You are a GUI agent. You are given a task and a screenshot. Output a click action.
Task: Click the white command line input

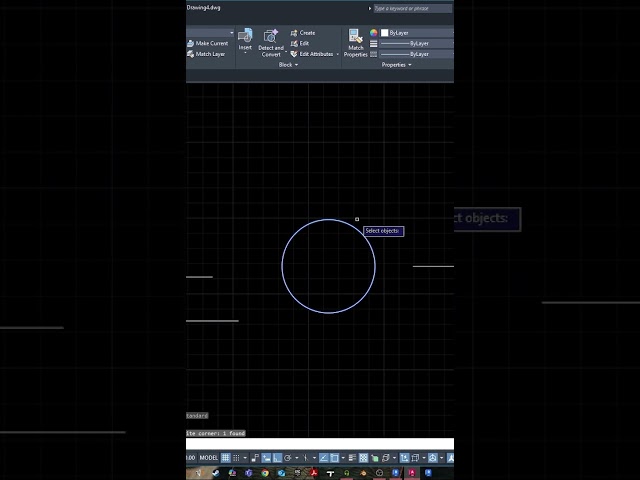[x=320, y=444]
